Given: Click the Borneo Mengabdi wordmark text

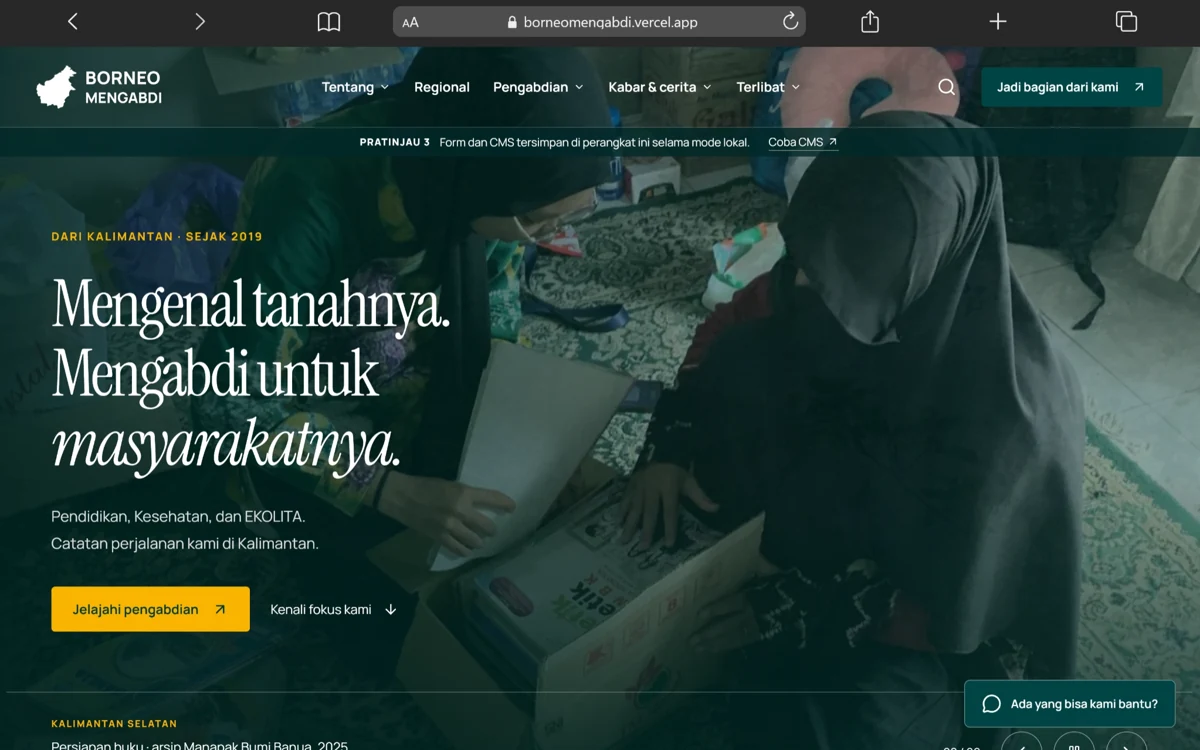Looking at the screenshot, I should coord(123,87).
